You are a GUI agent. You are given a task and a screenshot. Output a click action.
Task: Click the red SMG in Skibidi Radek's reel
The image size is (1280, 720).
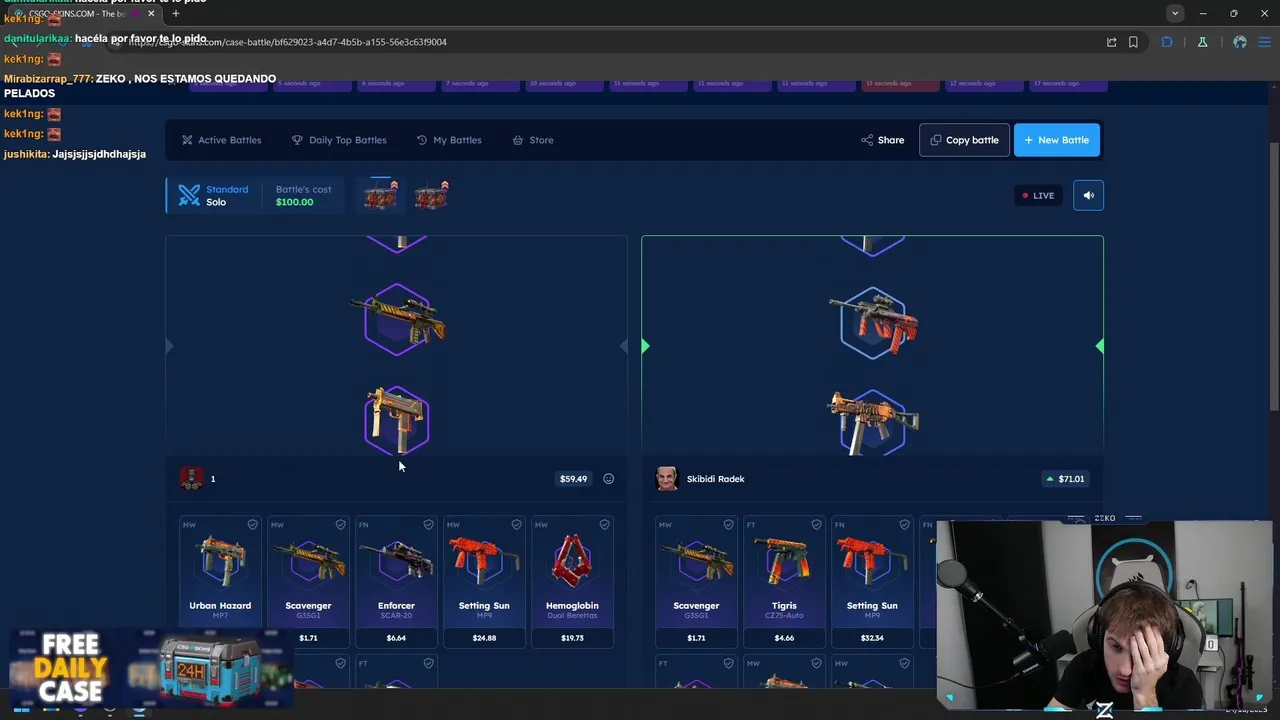coord(873,322)
